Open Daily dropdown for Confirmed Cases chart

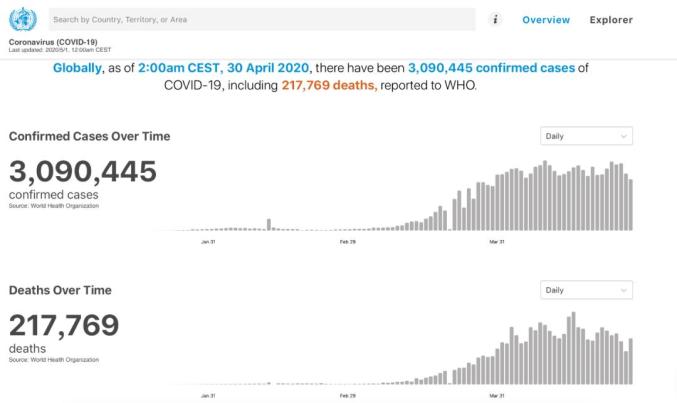click(x=586, y=136)
